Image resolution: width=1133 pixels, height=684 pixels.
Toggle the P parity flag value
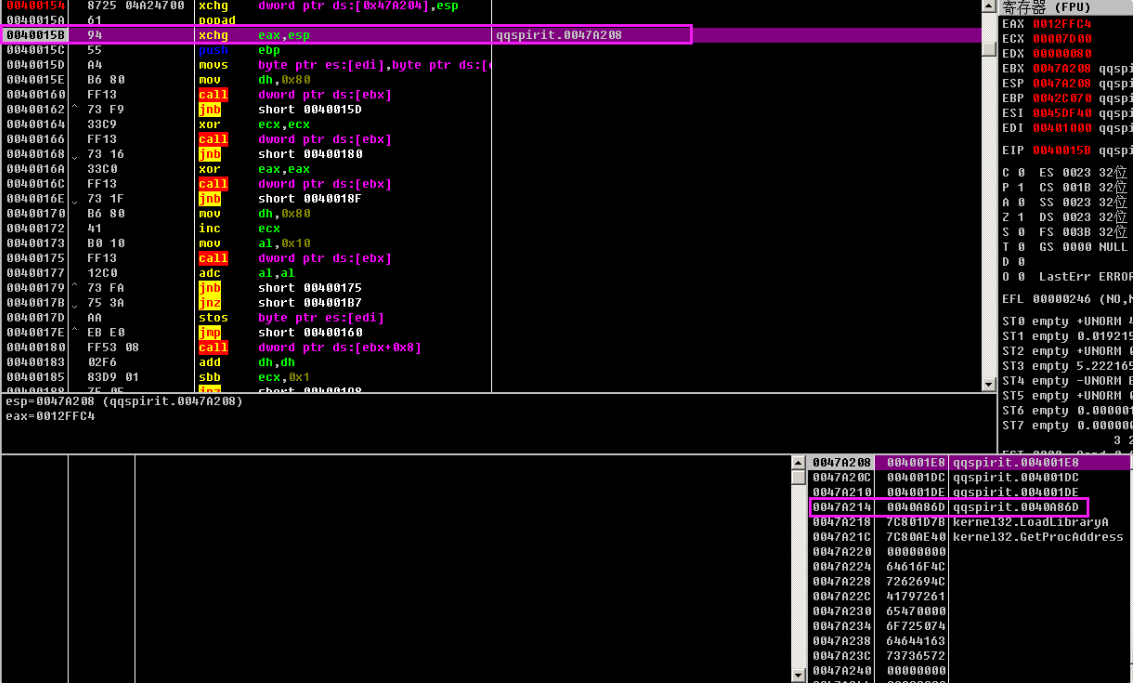click(1019, 187)
